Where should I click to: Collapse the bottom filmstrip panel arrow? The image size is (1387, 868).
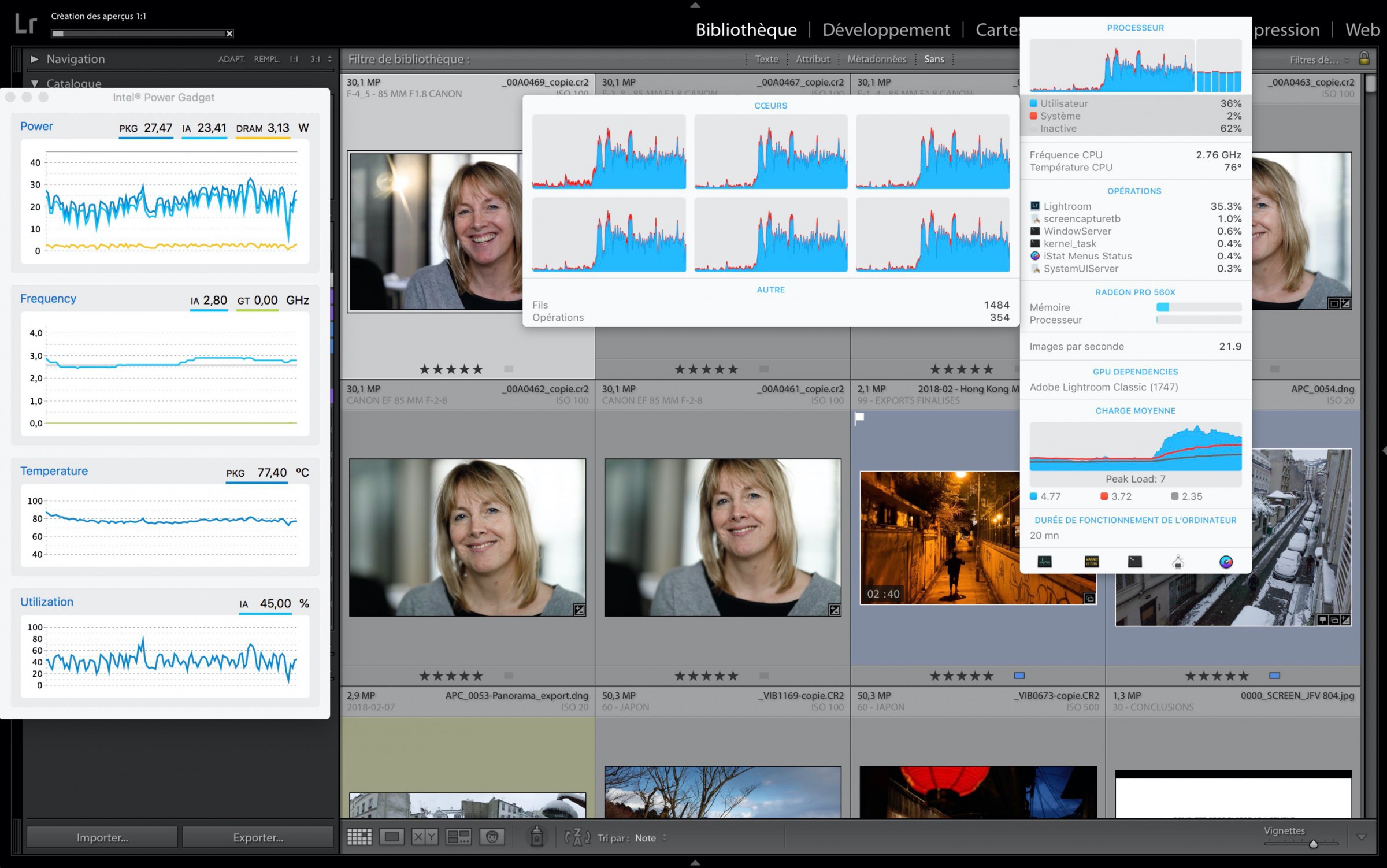695,863
